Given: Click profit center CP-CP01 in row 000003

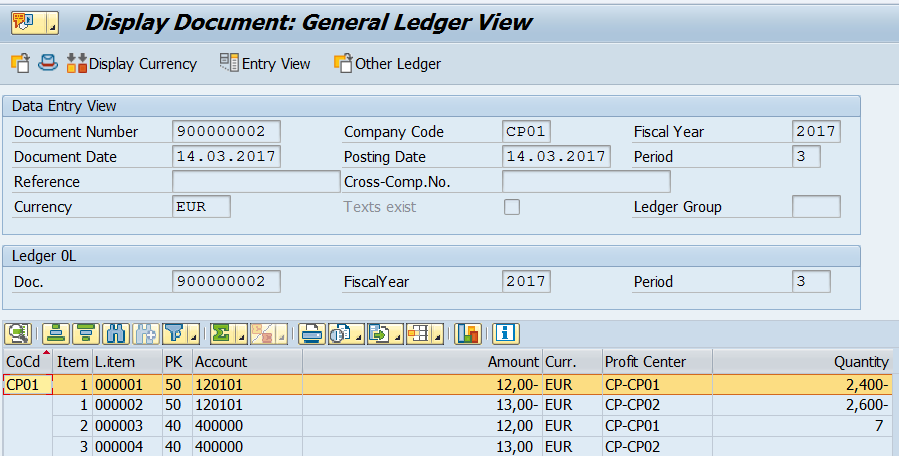Looking at the screenshot, I should [x=657, y=426].
